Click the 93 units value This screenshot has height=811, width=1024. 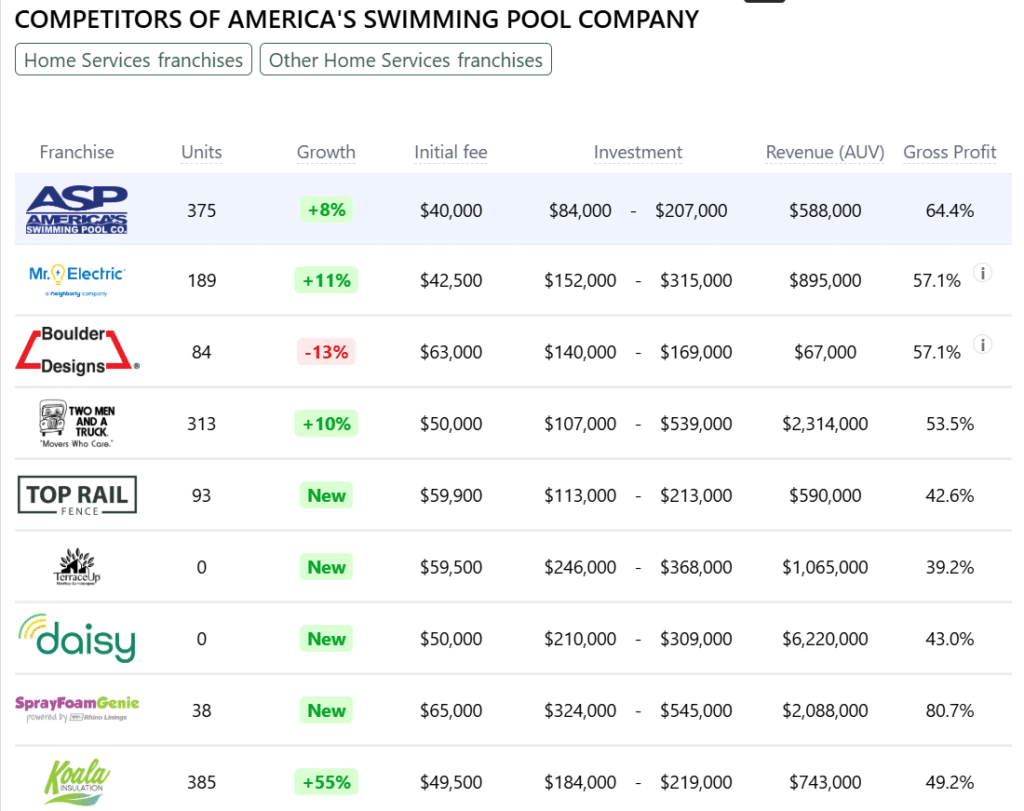pyautogui.click(x=201, y=496)
